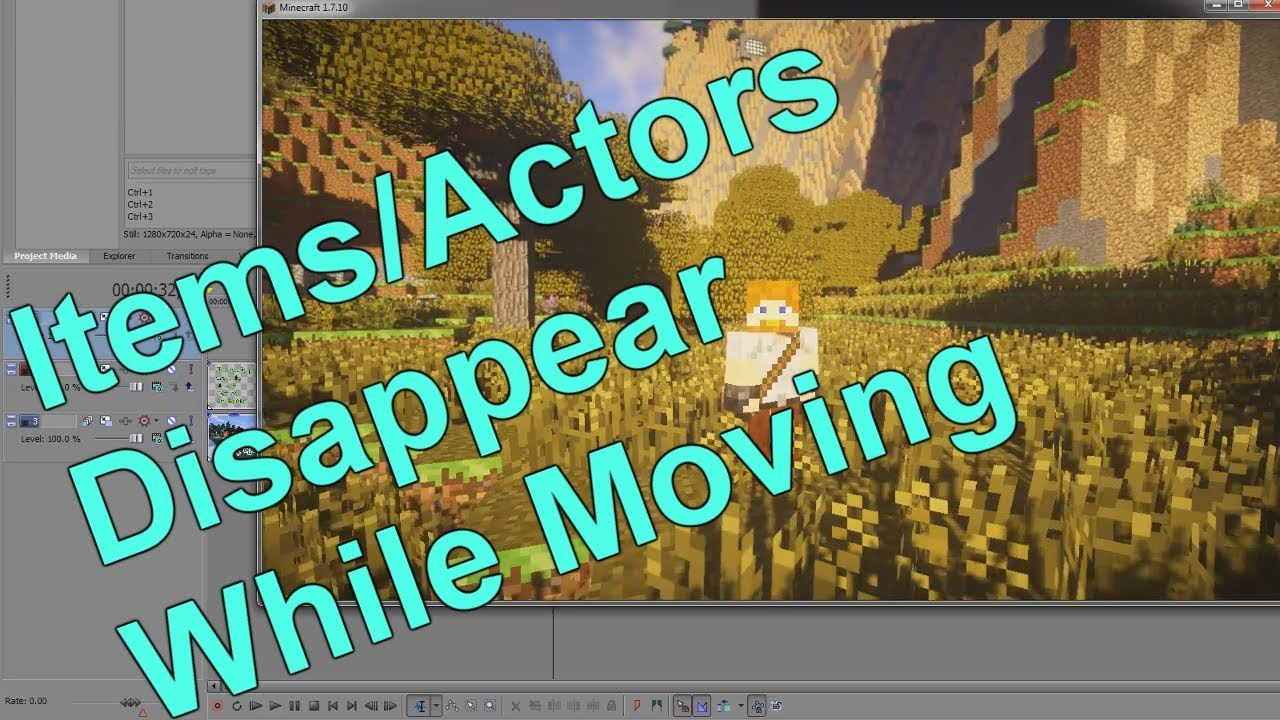Solo track 3
This screenshot has height=720, width=1280.
[x=191, y=421]
